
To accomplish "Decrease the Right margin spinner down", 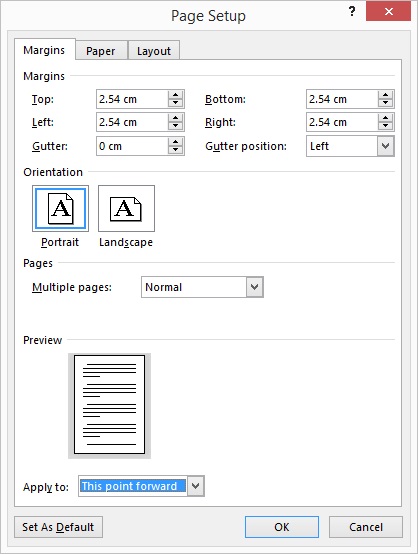I will [x=385, y=126].
